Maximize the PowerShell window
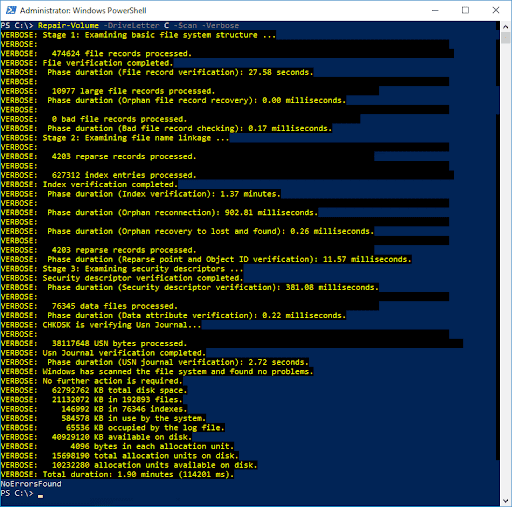Viewport: 512px width, 507px height. pyautogui.click(x=465, y=10)
